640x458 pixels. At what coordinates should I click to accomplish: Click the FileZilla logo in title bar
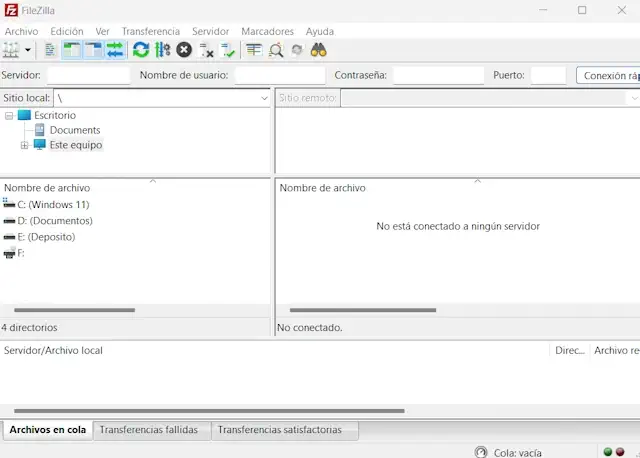click(11, 10)
